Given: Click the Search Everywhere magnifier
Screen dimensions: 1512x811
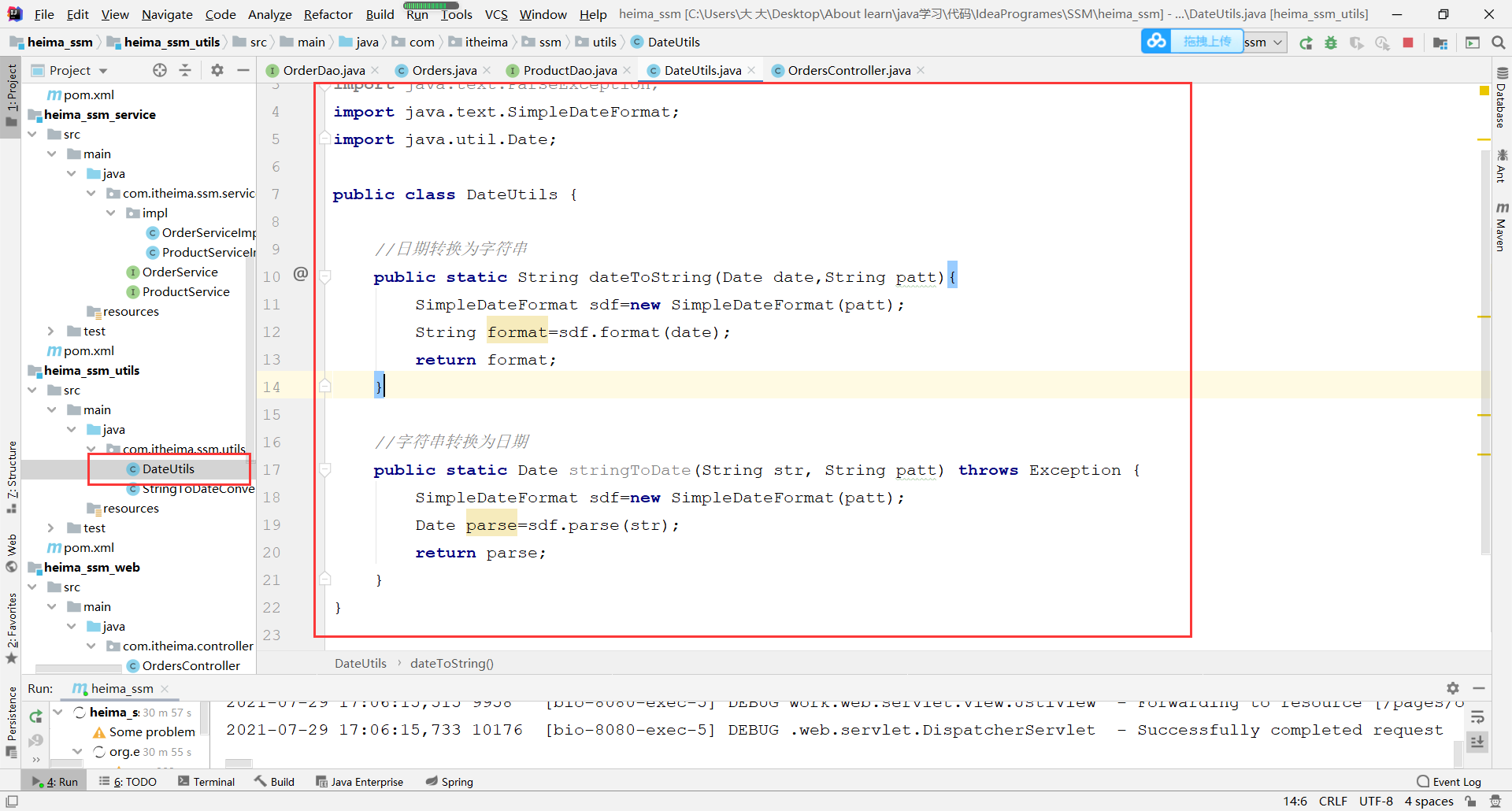Looking at the screenshot, I should tap(1498, 43).
